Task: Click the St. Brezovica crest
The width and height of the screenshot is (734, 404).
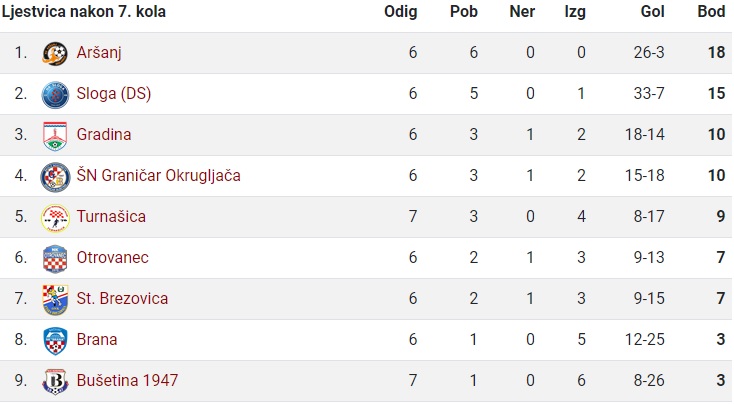Action: point(55,300)
